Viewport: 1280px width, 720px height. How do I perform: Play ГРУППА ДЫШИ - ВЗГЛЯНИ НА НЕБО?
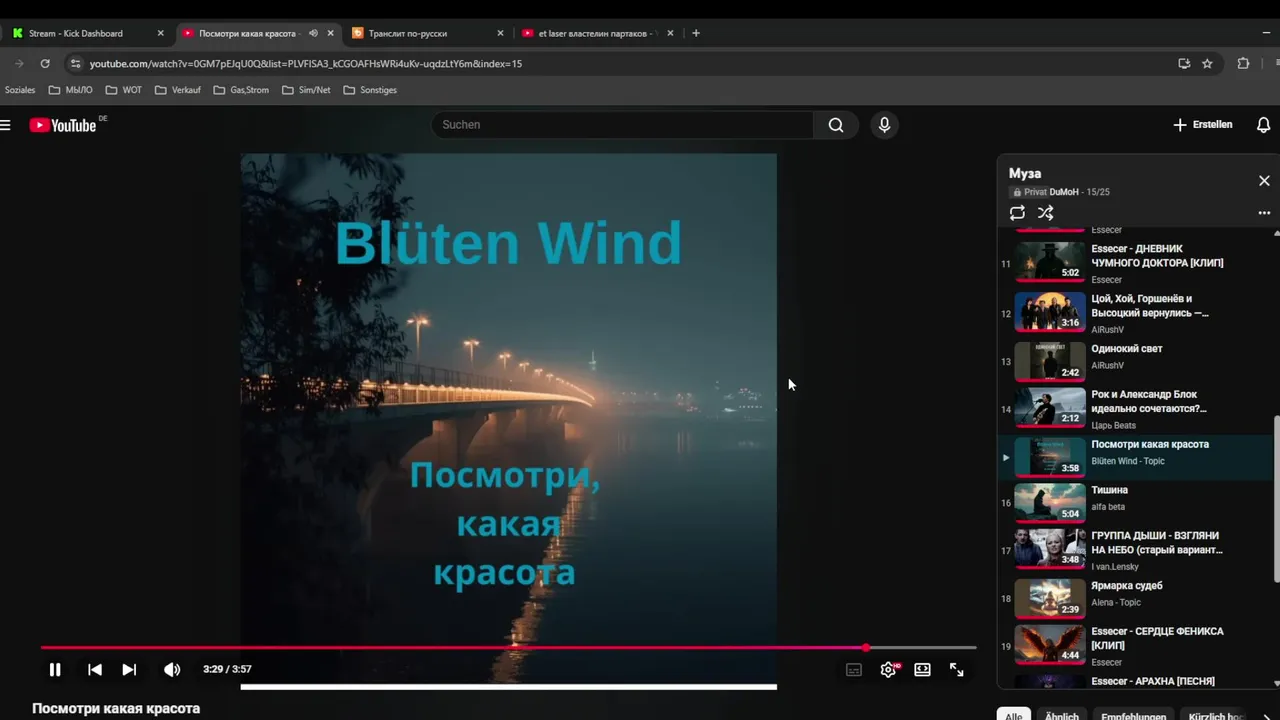click(1135, 549)
